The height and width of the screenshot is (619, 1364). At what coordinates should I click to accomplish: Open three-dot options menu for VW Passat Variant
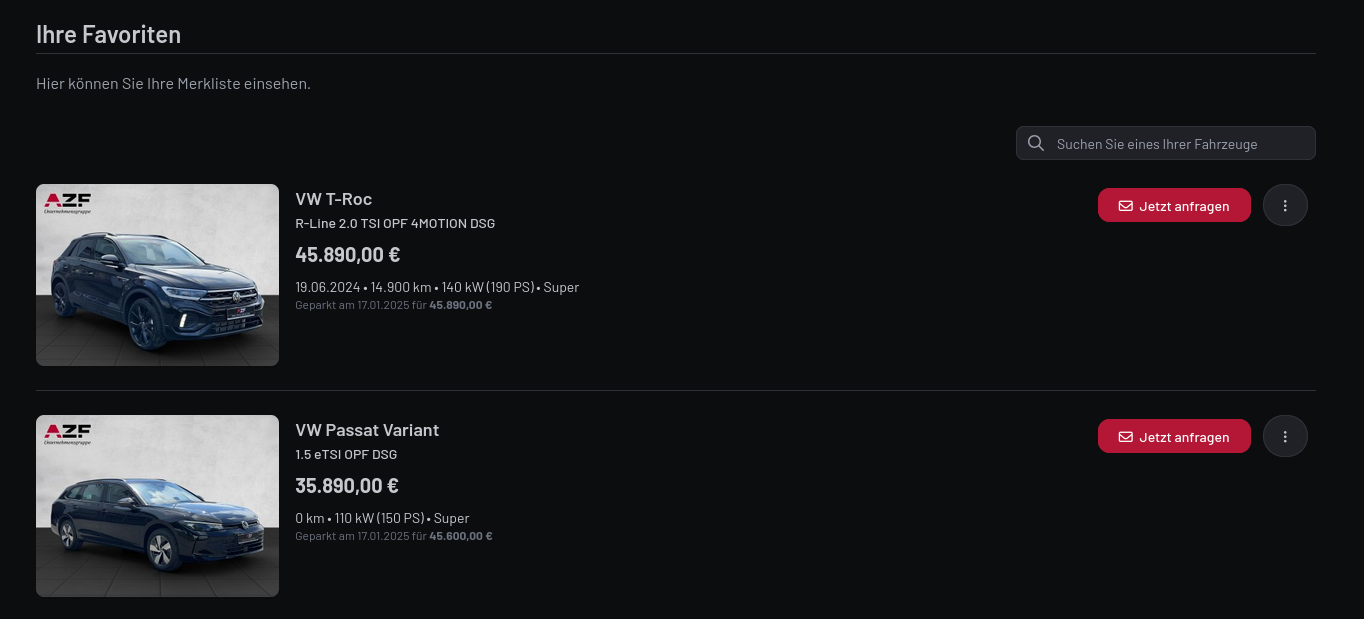point(1285,436)
